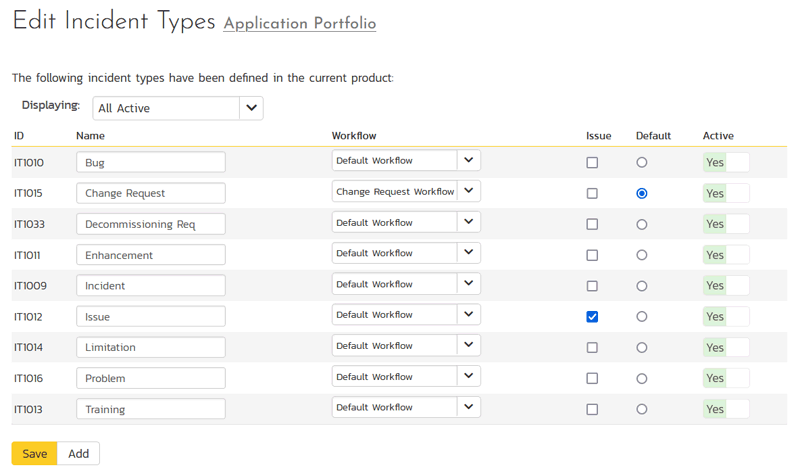Click the Add button
This screenshot has height=476, width=800.
tap(78, 454)
